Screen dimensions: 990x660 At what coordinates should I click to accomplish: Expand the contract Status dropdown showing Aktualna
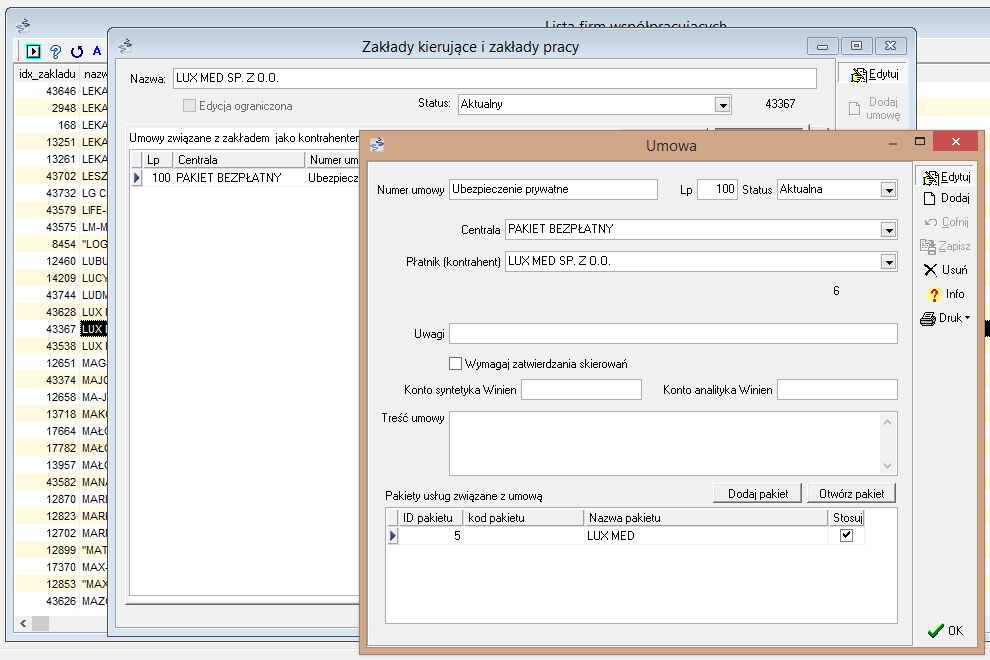[x=889, y=189]
